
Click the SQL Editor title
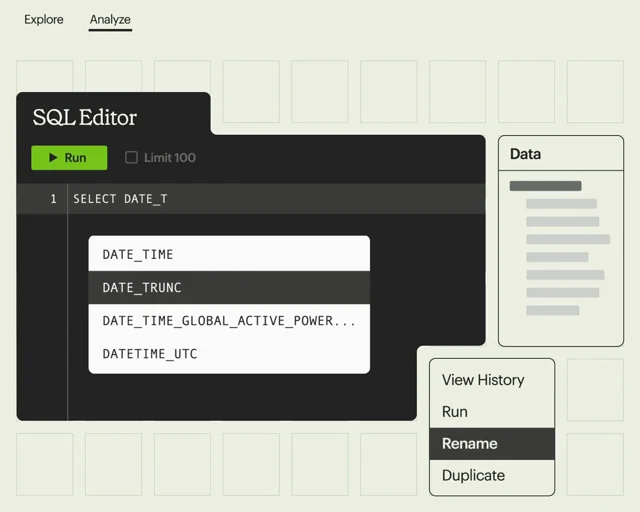(x=84, y=118)
